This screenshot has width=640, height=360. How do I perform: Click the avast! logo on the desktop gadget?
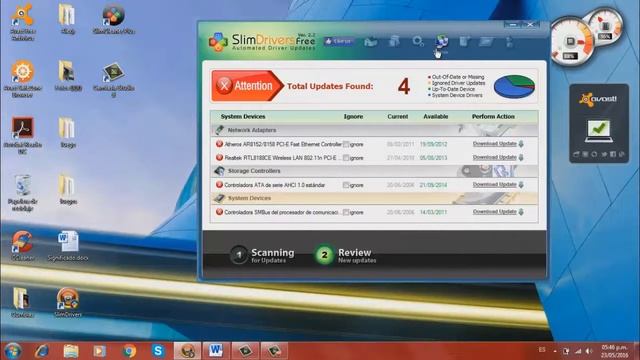click(598, 99)
